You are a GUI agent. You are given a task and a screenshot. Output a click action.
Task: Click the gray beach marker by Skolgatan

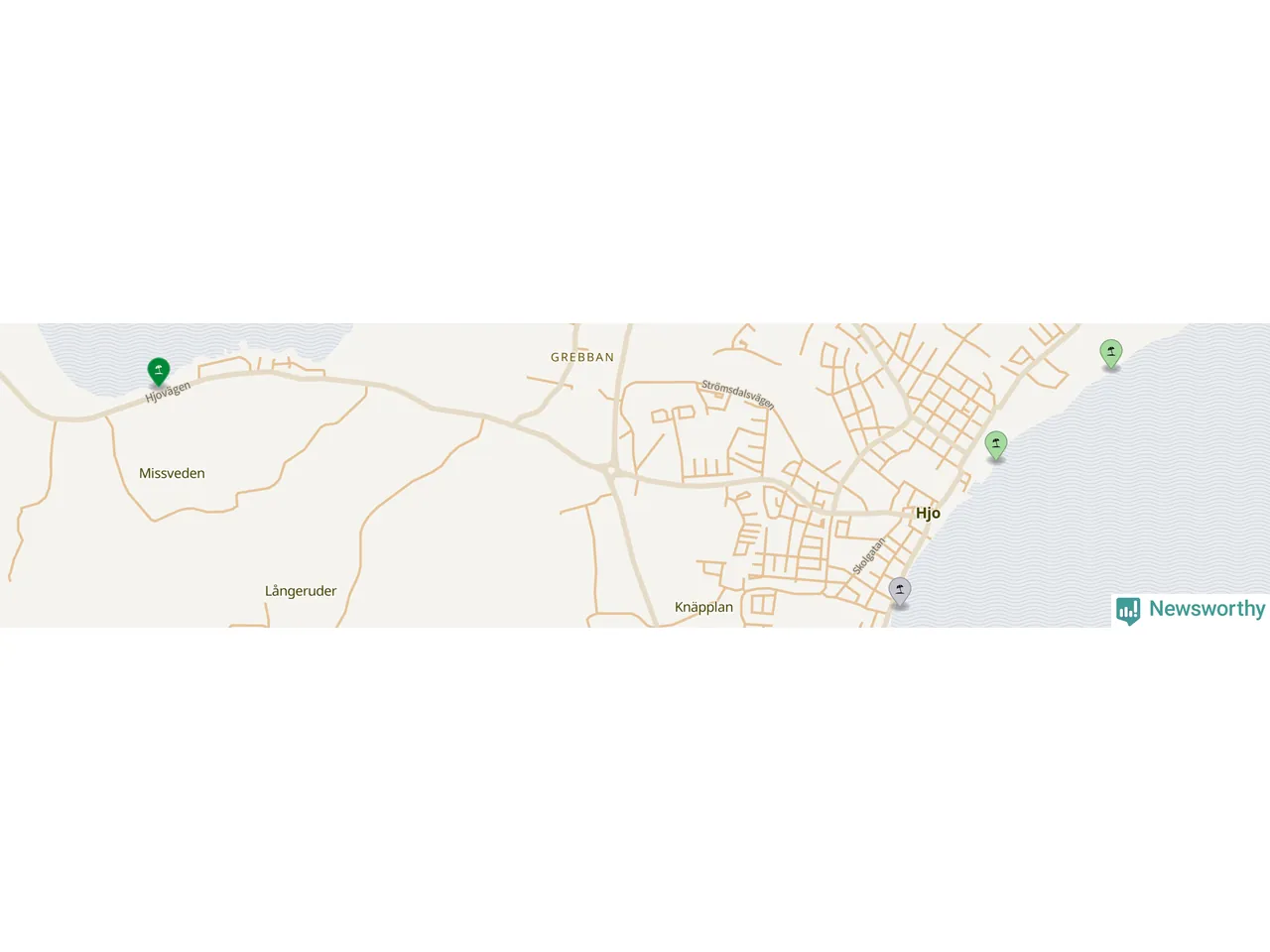tap(900, 592)
